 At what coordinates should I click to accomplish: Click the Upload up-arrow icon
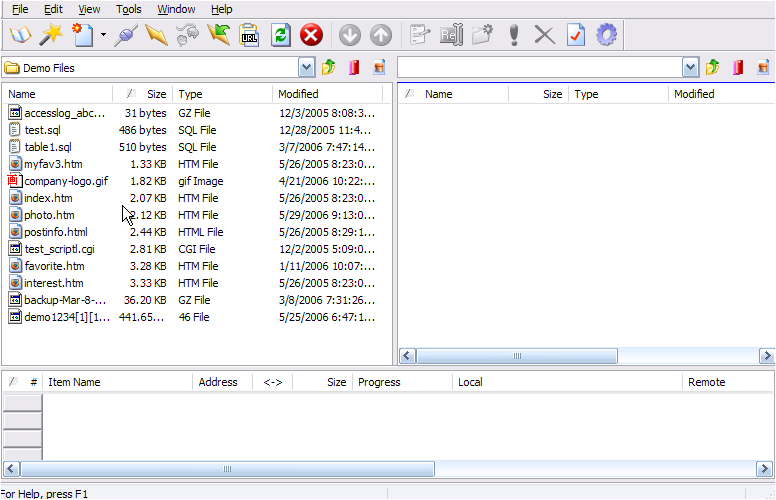pyautogui.click(x=381, y=35)
